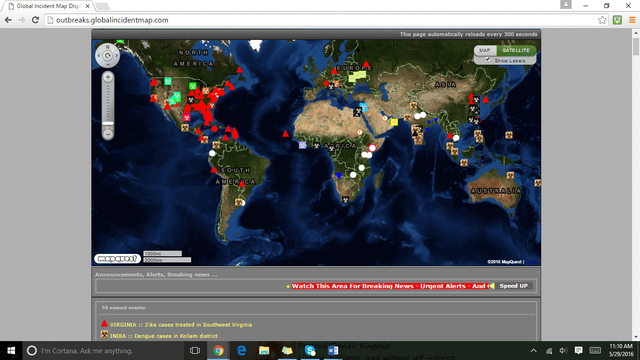Viewport: 640px width, 360px height.
Task: Click the zoom slider handle
Action: (108, 123)
